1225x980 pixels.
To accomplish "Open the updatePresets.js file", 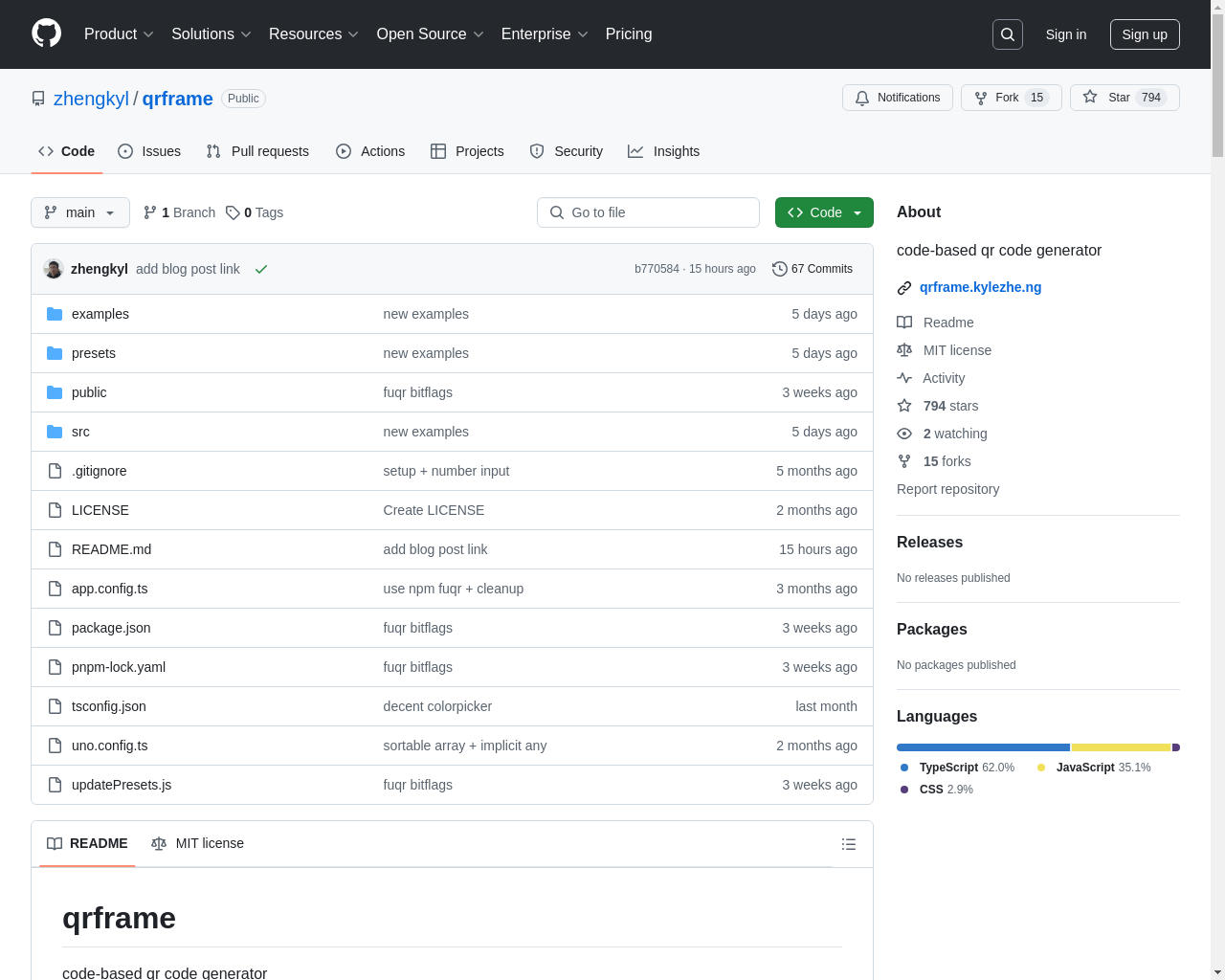I will [x=122, y=785].
